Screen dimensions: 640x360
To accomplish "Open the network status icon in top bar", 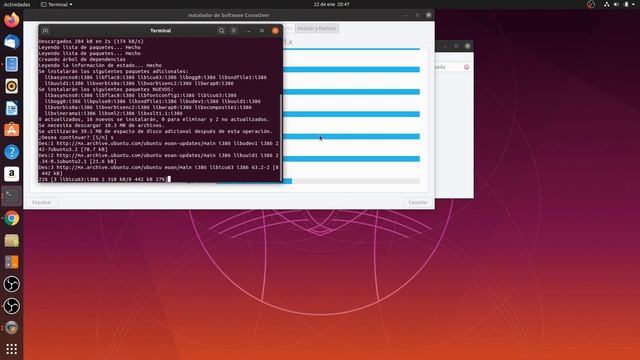I will [607, 4].
